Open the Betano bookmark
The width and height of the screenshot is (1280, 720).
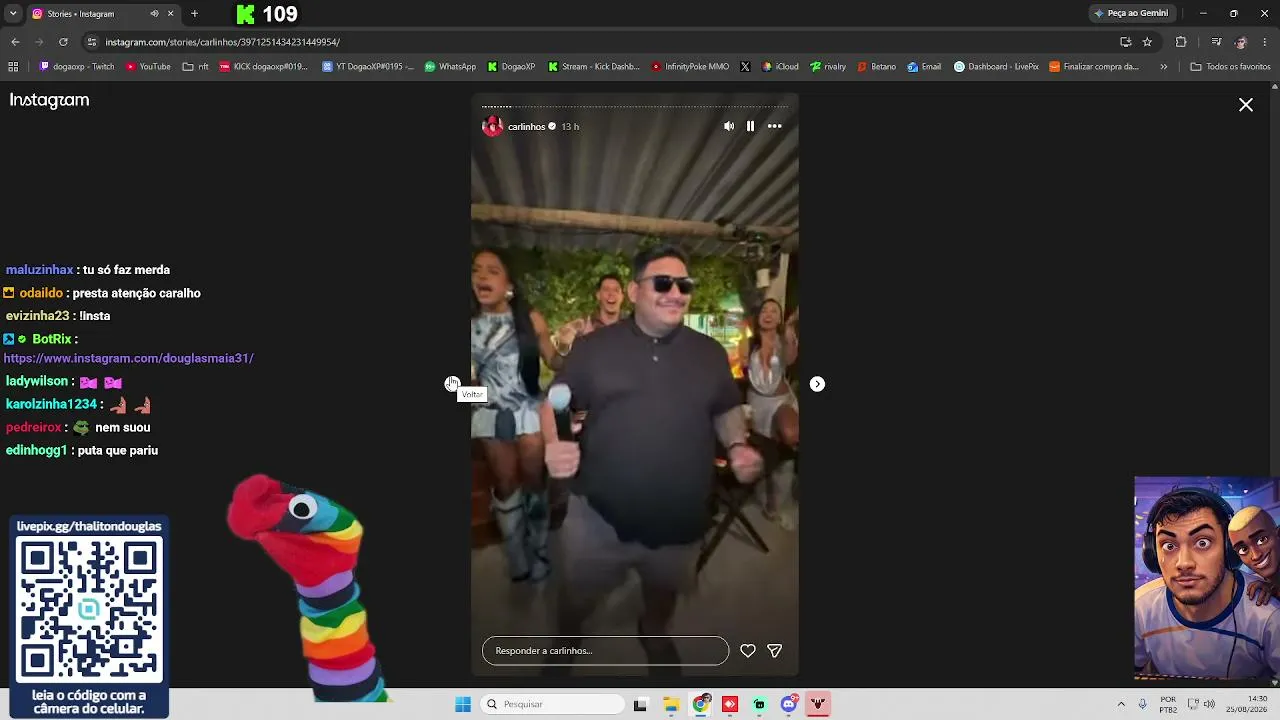tap(876, 67)
